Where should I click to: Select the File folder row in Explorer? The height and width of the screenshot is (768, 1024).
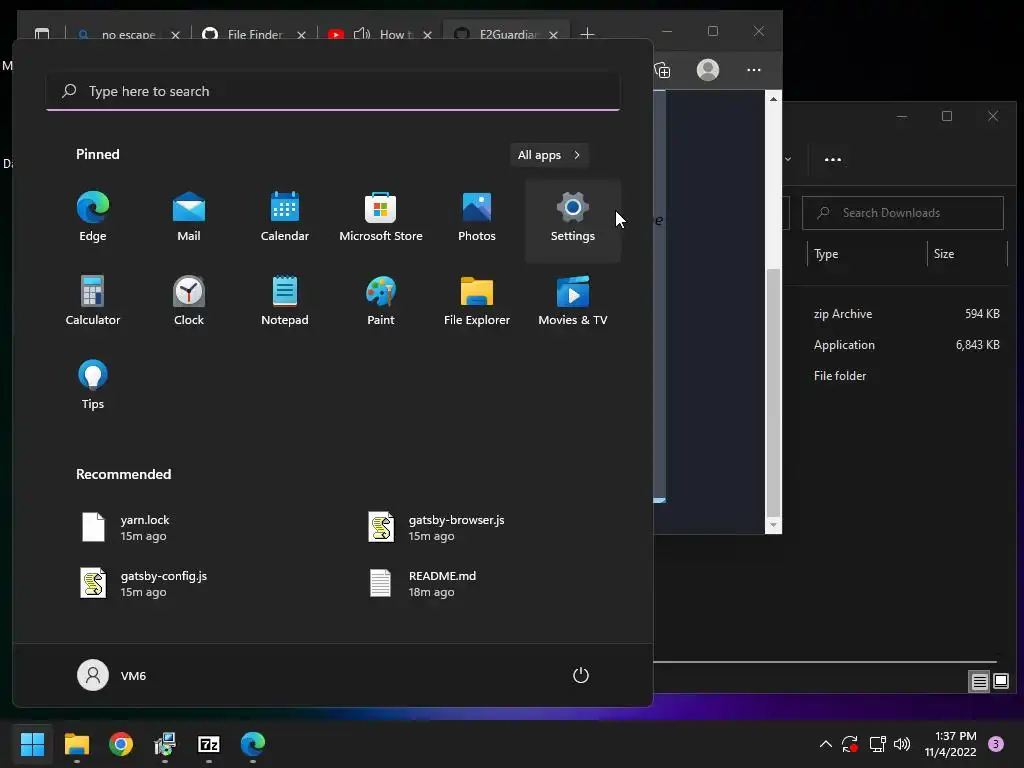point(897,376)
